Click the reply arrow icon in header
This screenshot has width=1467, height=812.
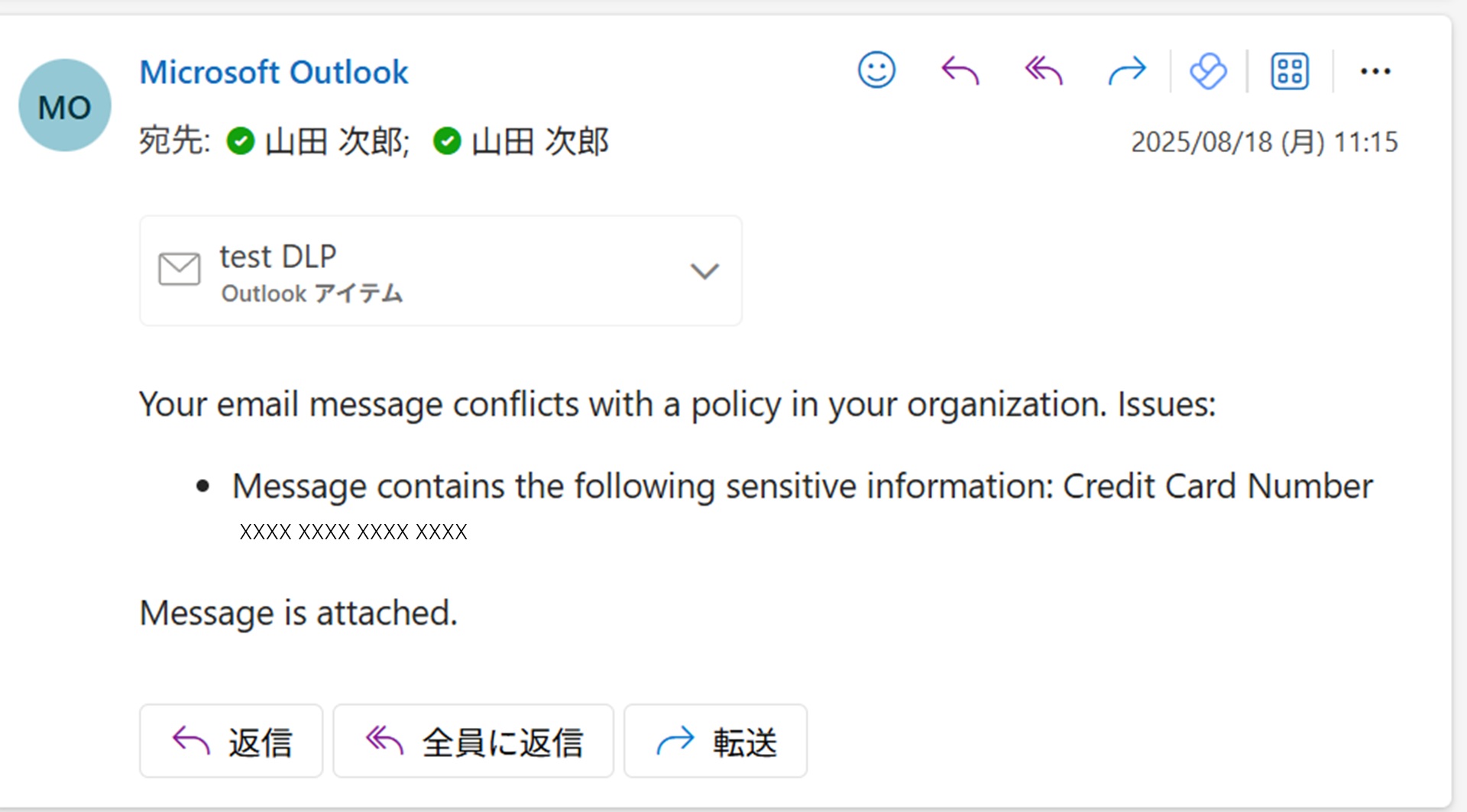point(960,71)
